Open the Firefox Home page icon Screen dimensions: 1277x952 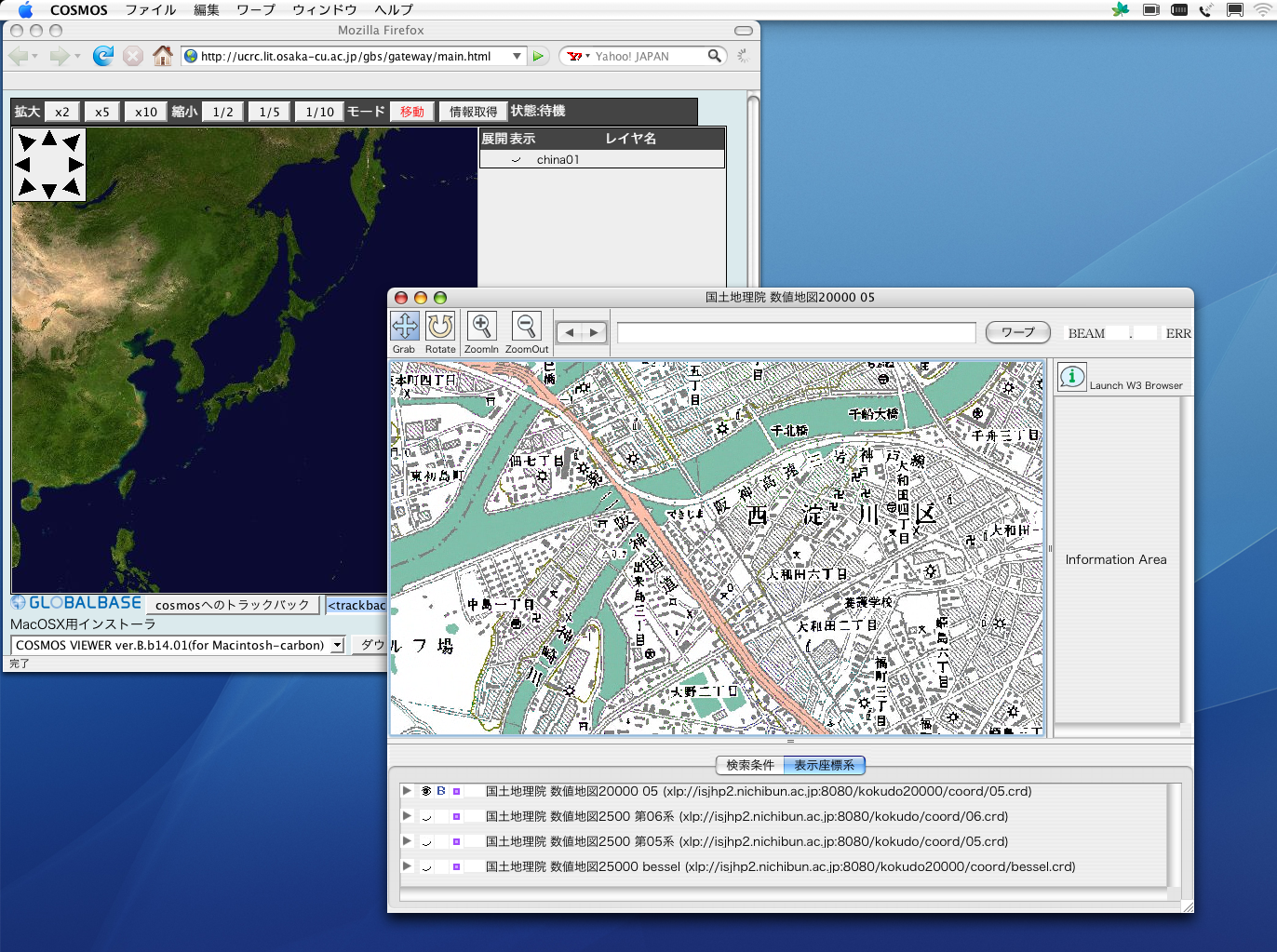point(163,56)
